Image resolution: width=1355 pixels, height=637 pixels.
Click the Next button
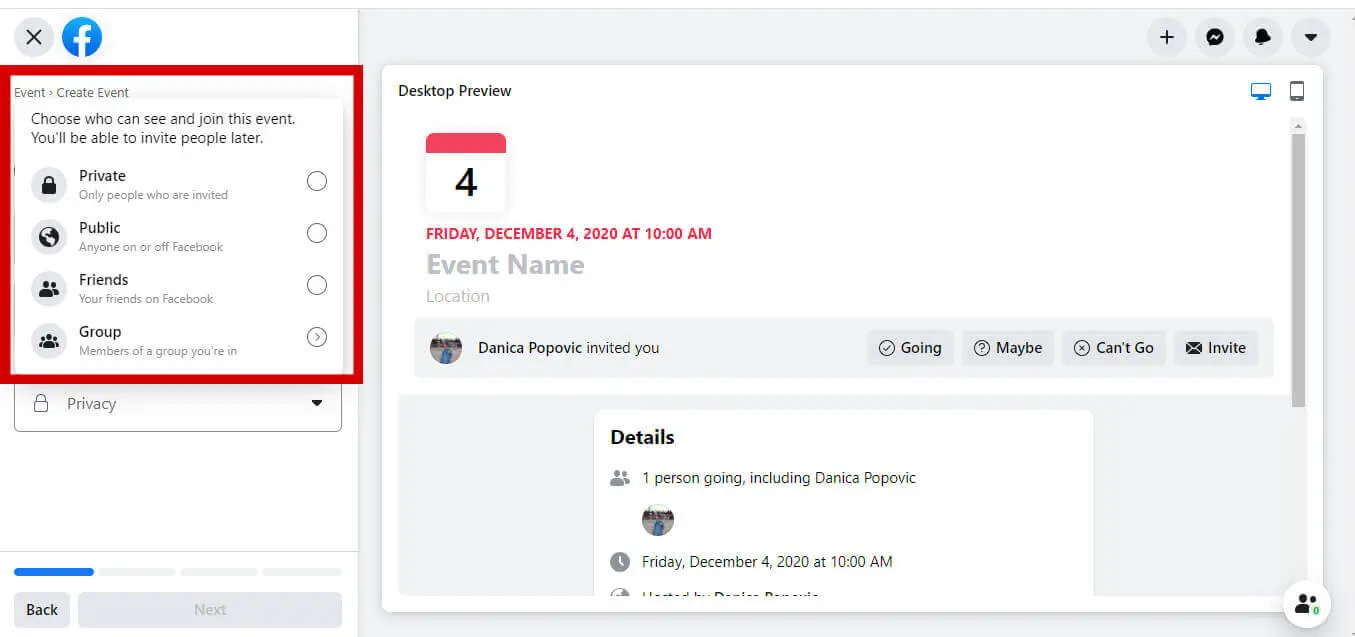[x=210, y=609]
